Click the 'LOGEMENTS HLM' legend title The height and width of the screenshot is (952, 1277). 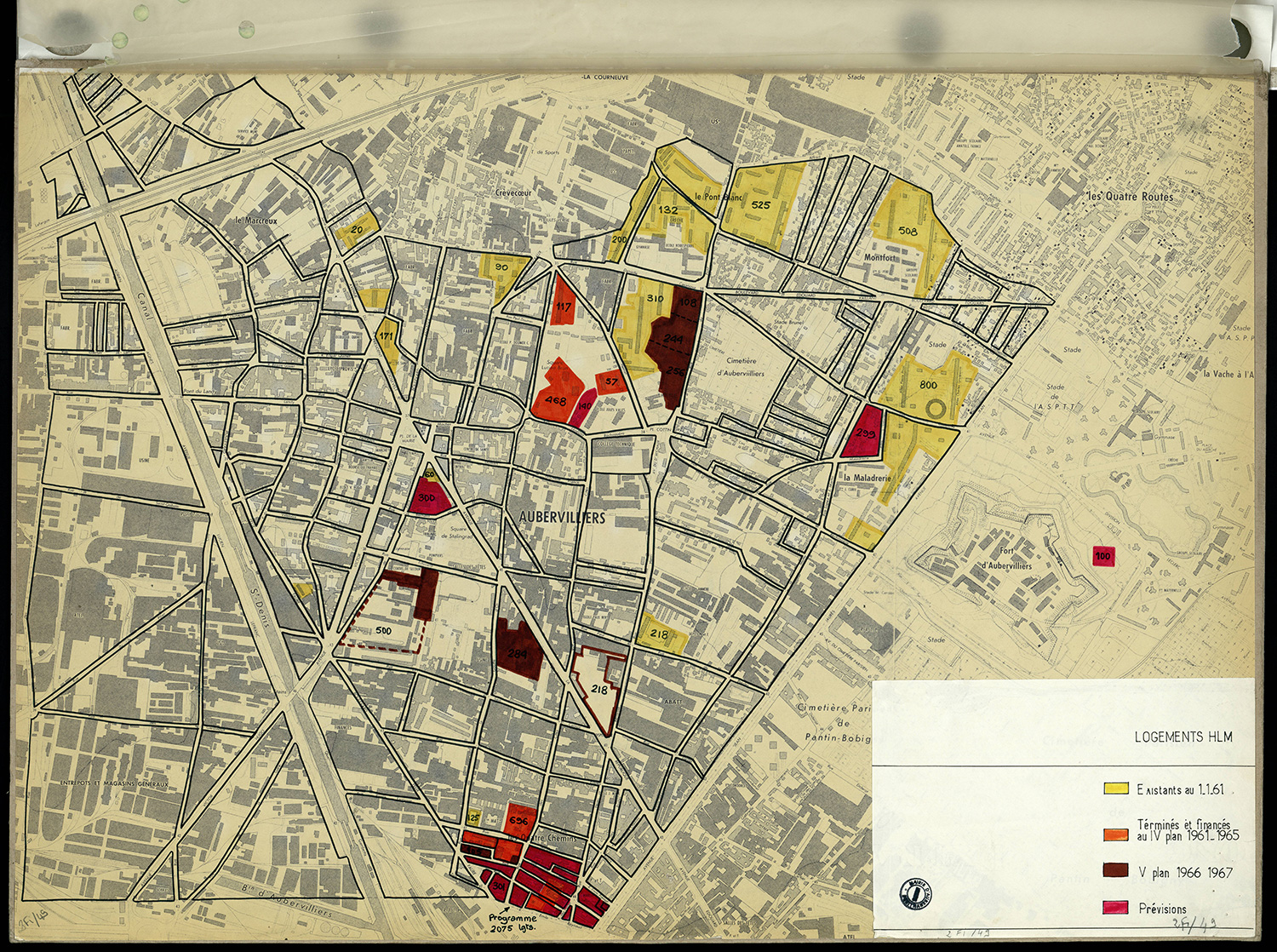[x=1183, y=737]
